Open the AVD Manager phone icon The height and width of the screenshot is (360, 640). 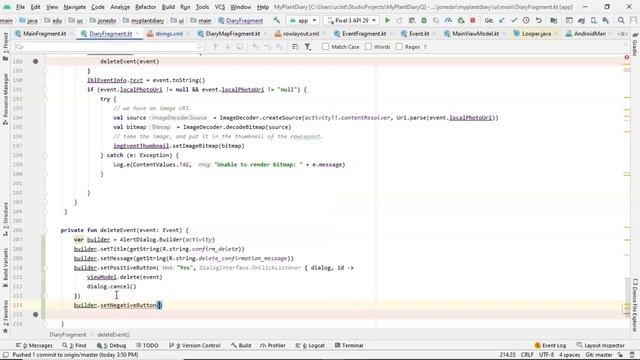tap(593, 20)
